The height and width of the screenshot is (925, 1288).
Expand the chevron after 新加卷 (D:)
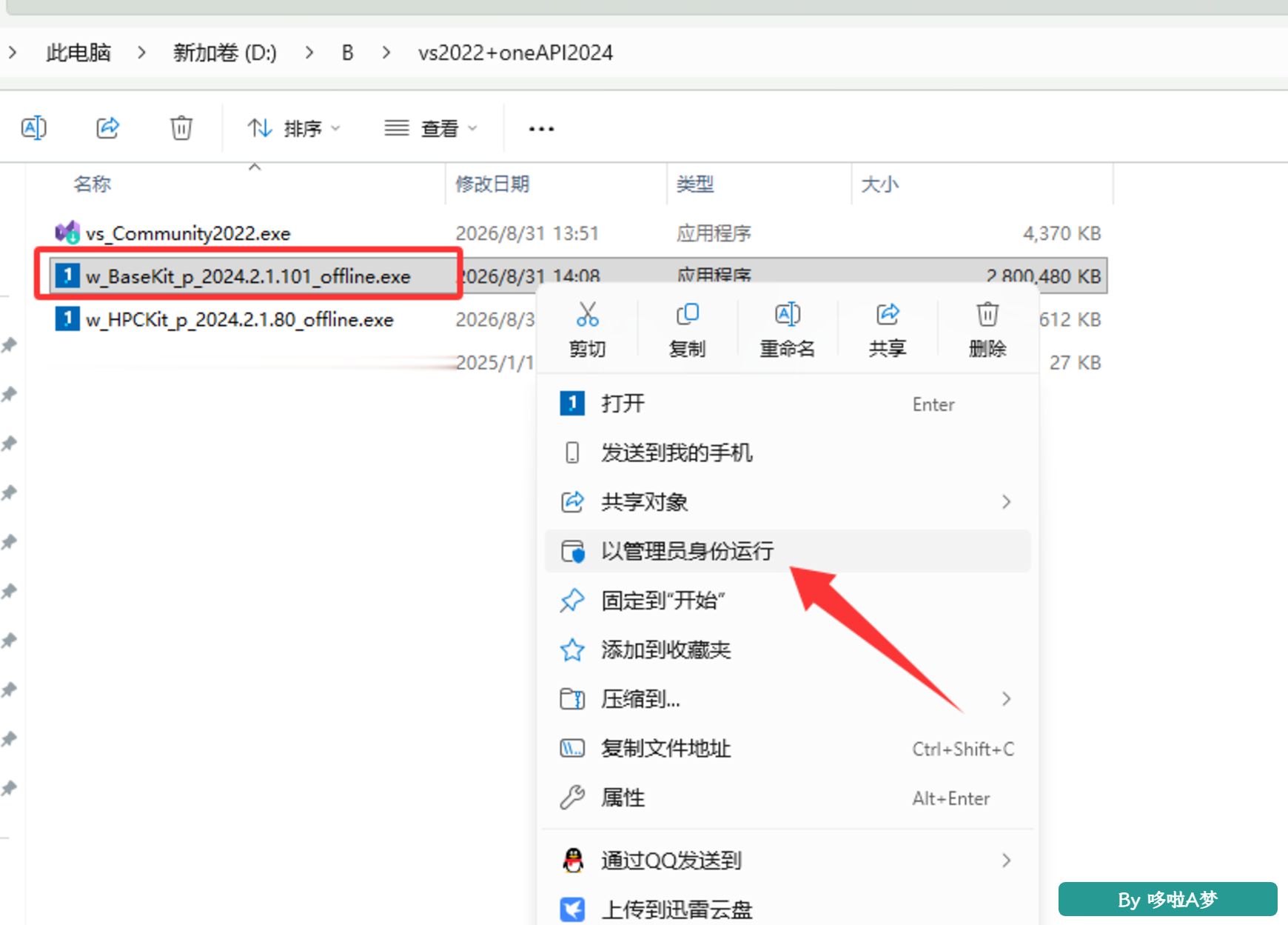pos(309,53)
